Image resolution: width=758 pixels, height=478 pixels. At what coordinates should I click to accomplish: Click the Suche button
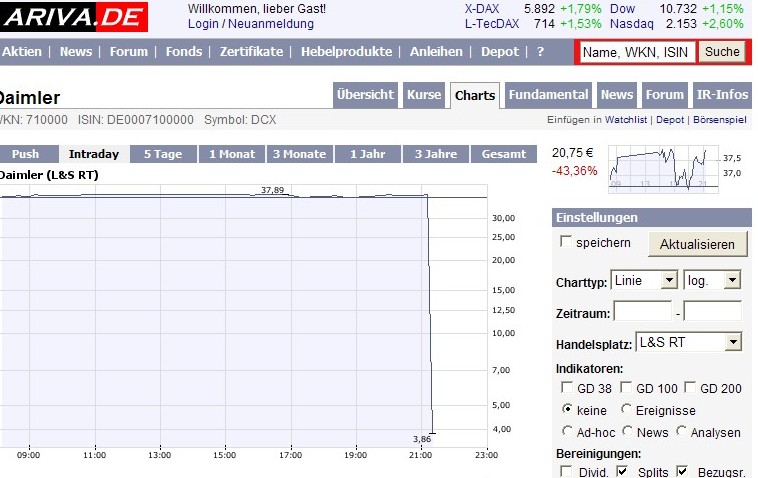722,52
